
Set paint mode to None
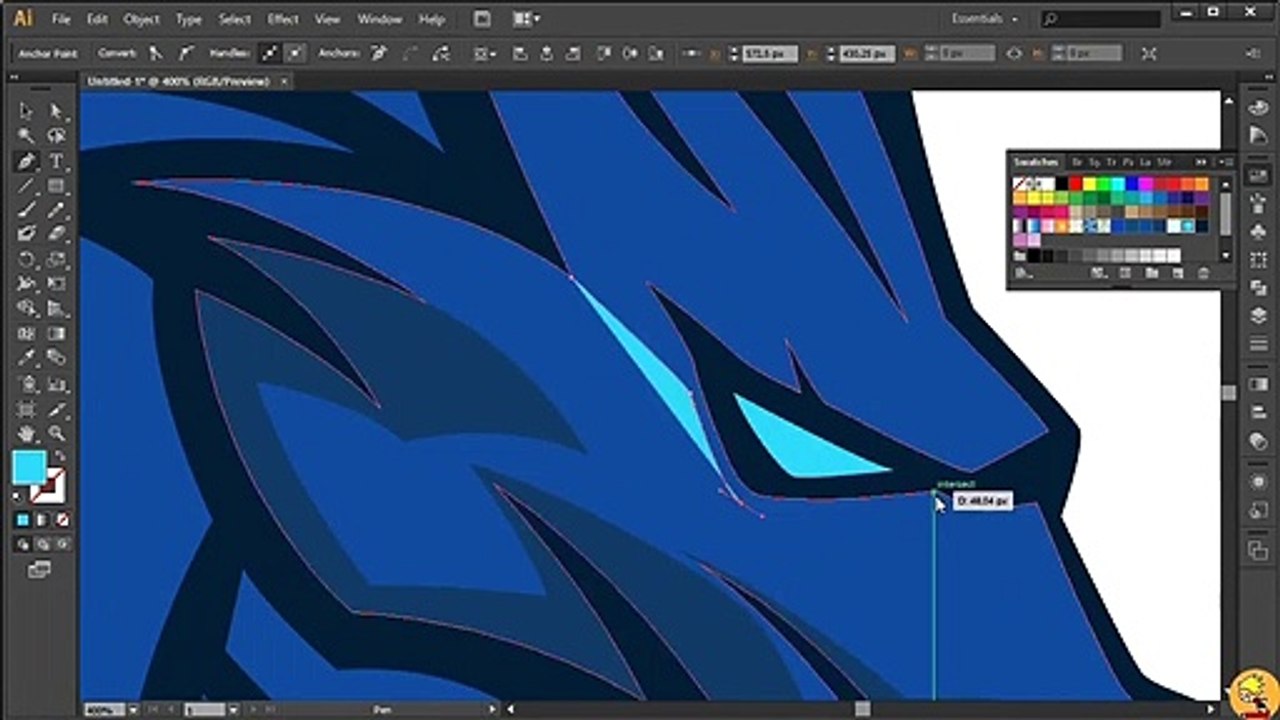[x=62, y=520]
